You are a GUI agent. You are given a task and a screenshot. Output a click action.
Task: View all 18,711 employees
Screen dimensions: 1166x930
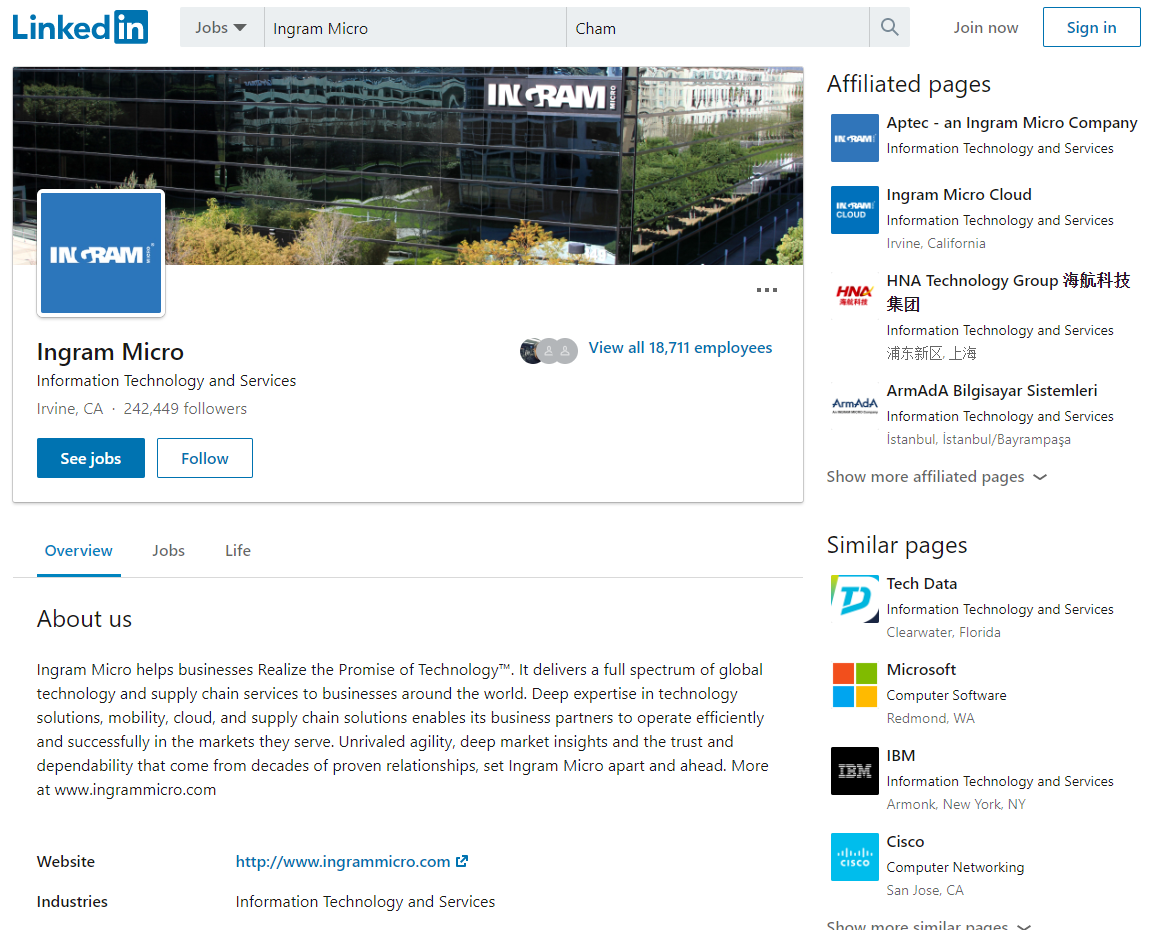[x=680, y=348]
